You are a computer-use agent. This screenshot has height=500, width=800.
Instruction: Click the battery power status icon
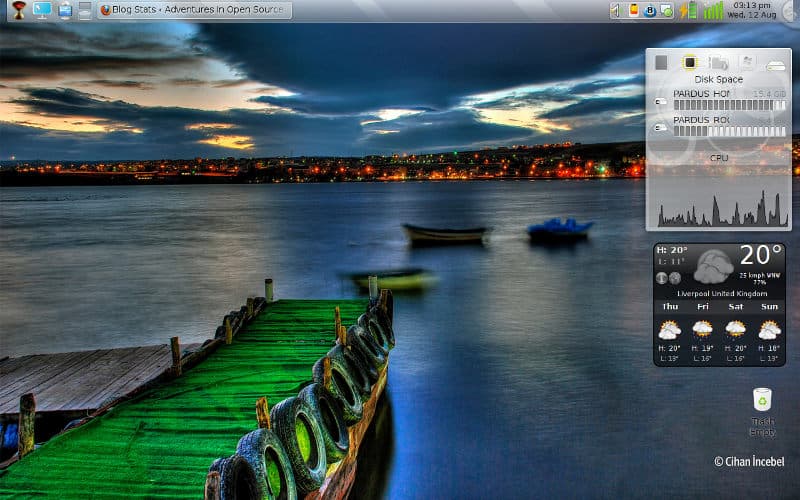point(688,11)
